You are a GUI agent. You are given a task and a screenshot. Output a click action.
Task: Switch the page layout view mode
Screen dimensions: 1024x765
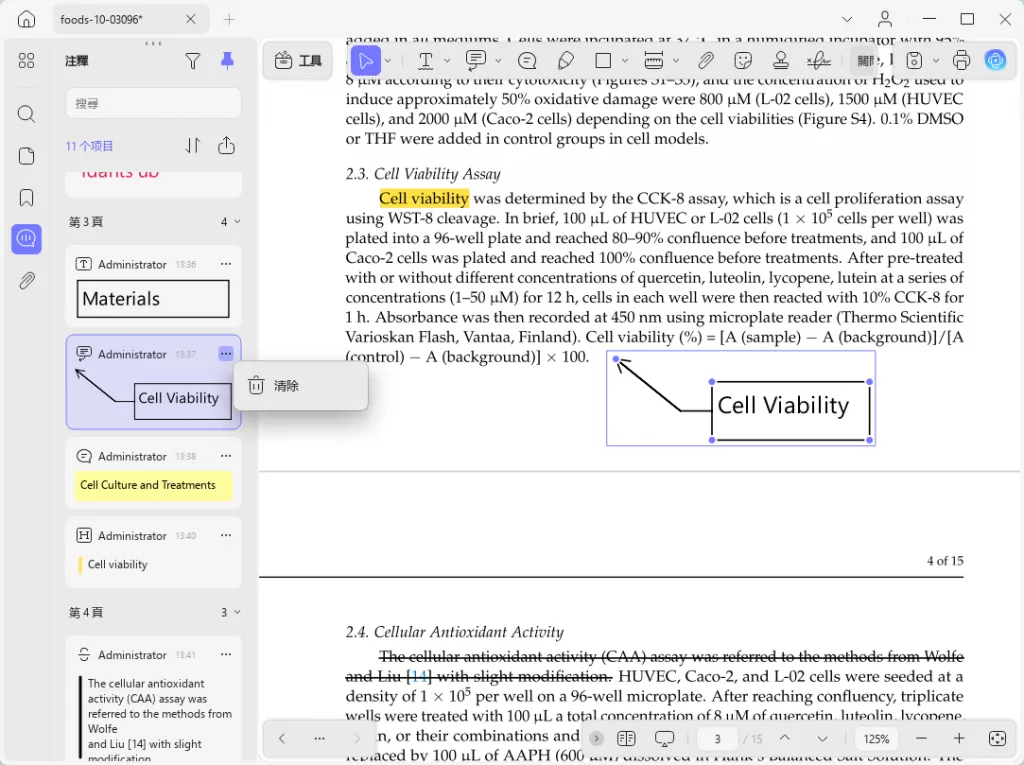[626, 738]
